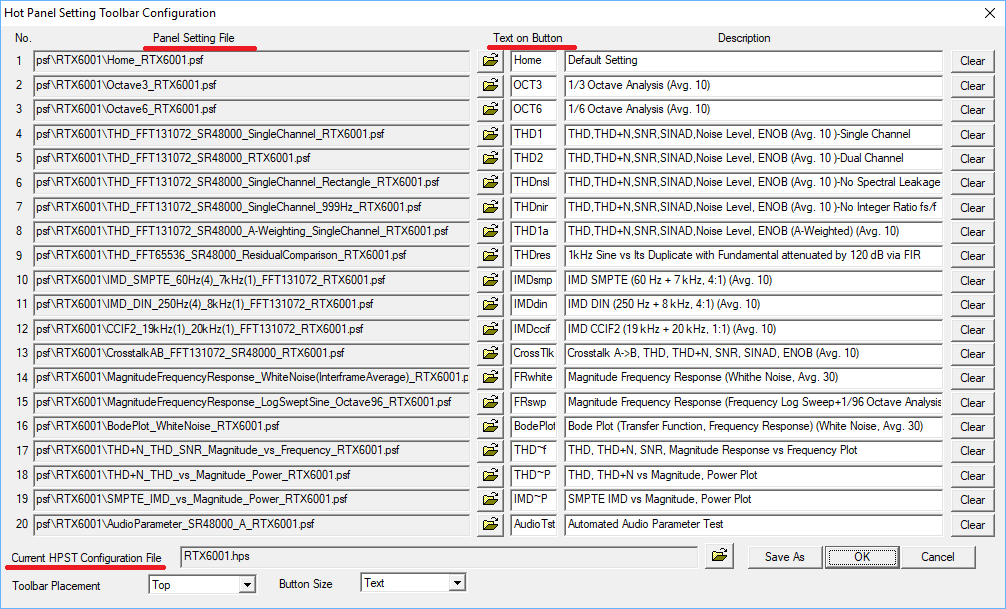Screen dimensions: 1006x609
Task: Browse file for row 4 THD1
Action: [x=490, y=135]
